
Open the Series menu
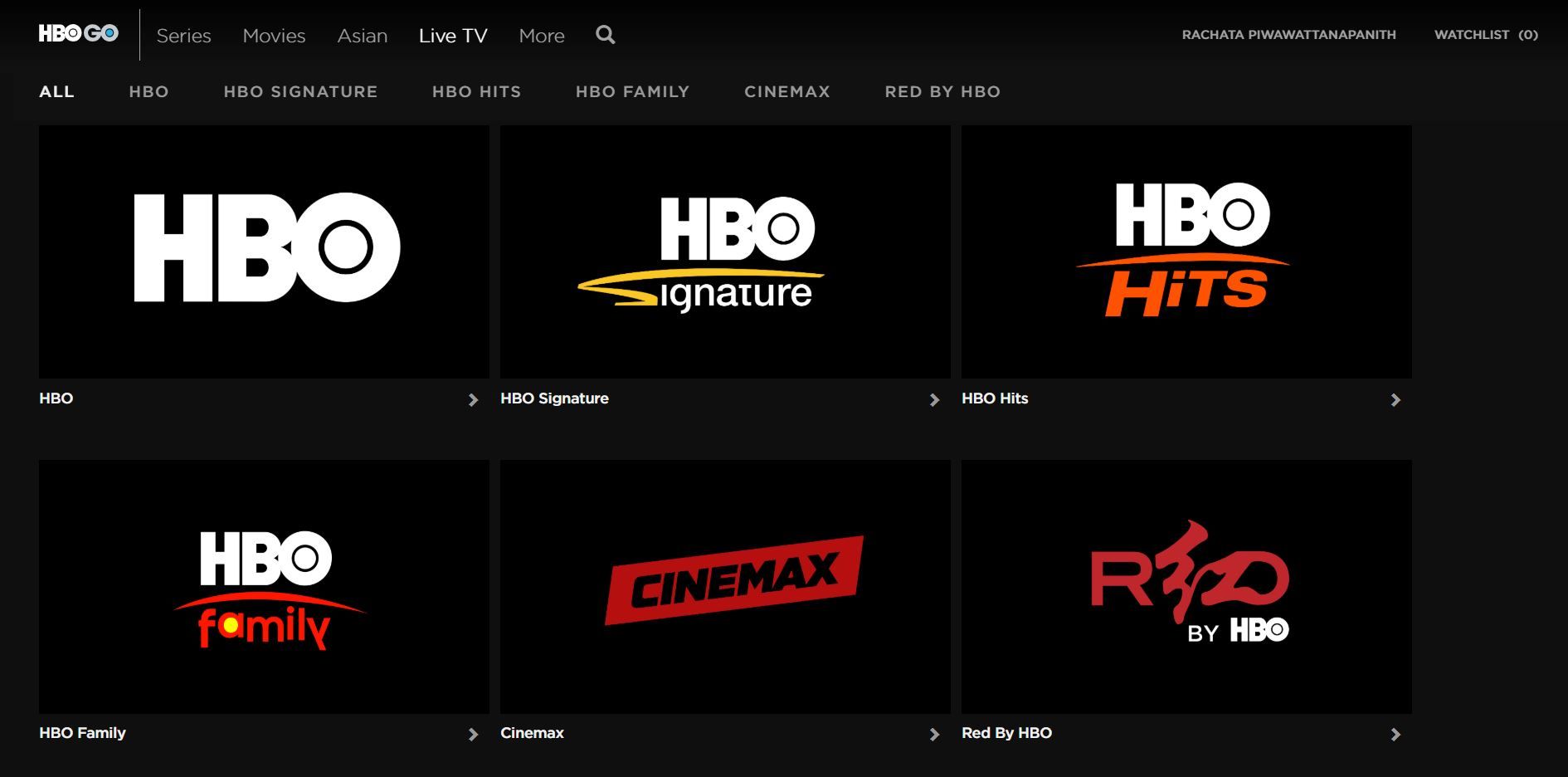[184, 35]
